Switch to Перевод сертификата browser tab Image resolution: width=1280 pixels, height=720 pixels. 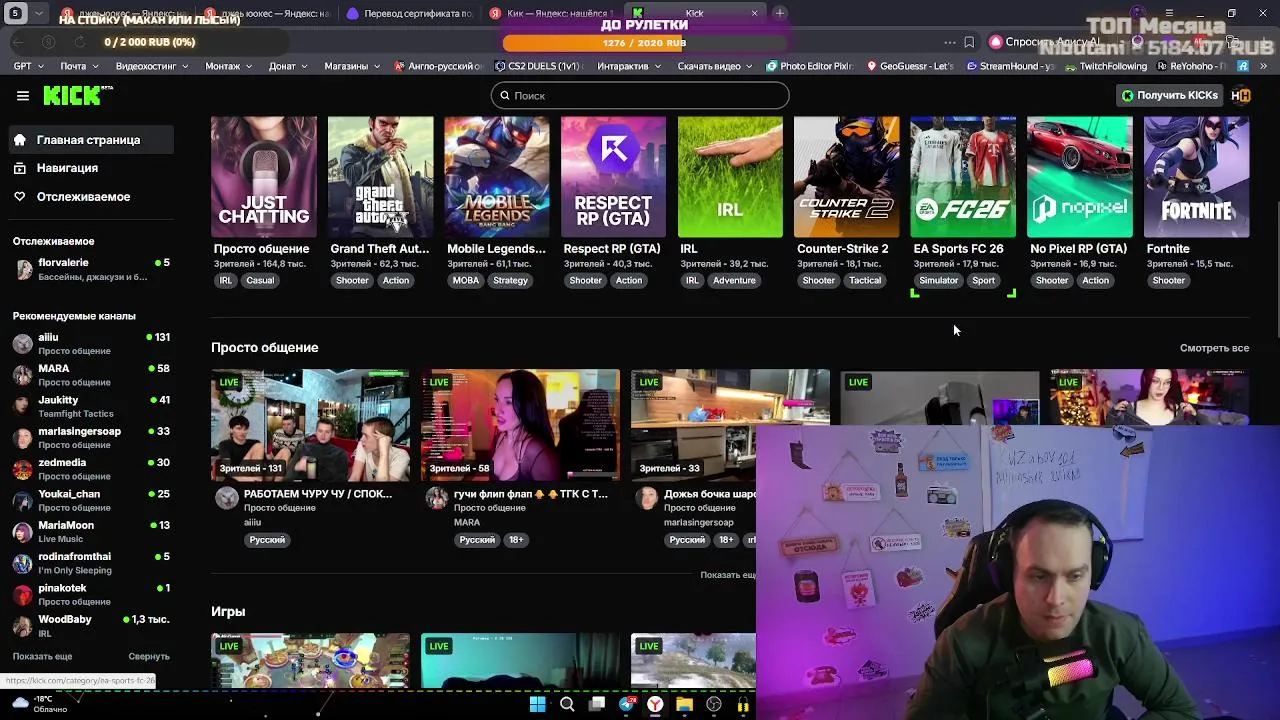coord(408,13)
